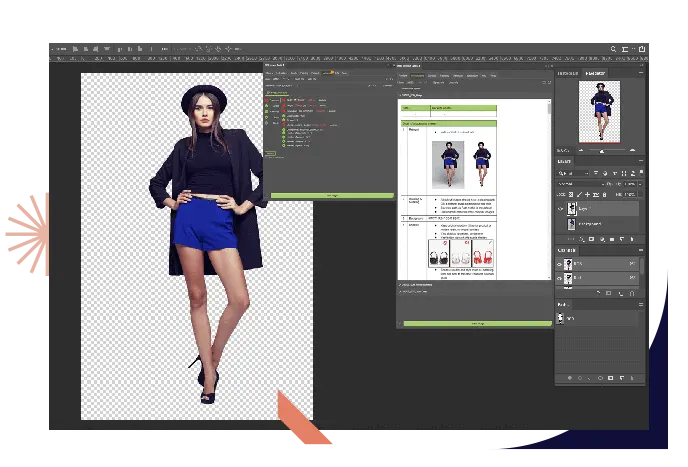Select the Paths panel tab
The image size is (688, 467).
pyautogui.click(x=562, y=305)
